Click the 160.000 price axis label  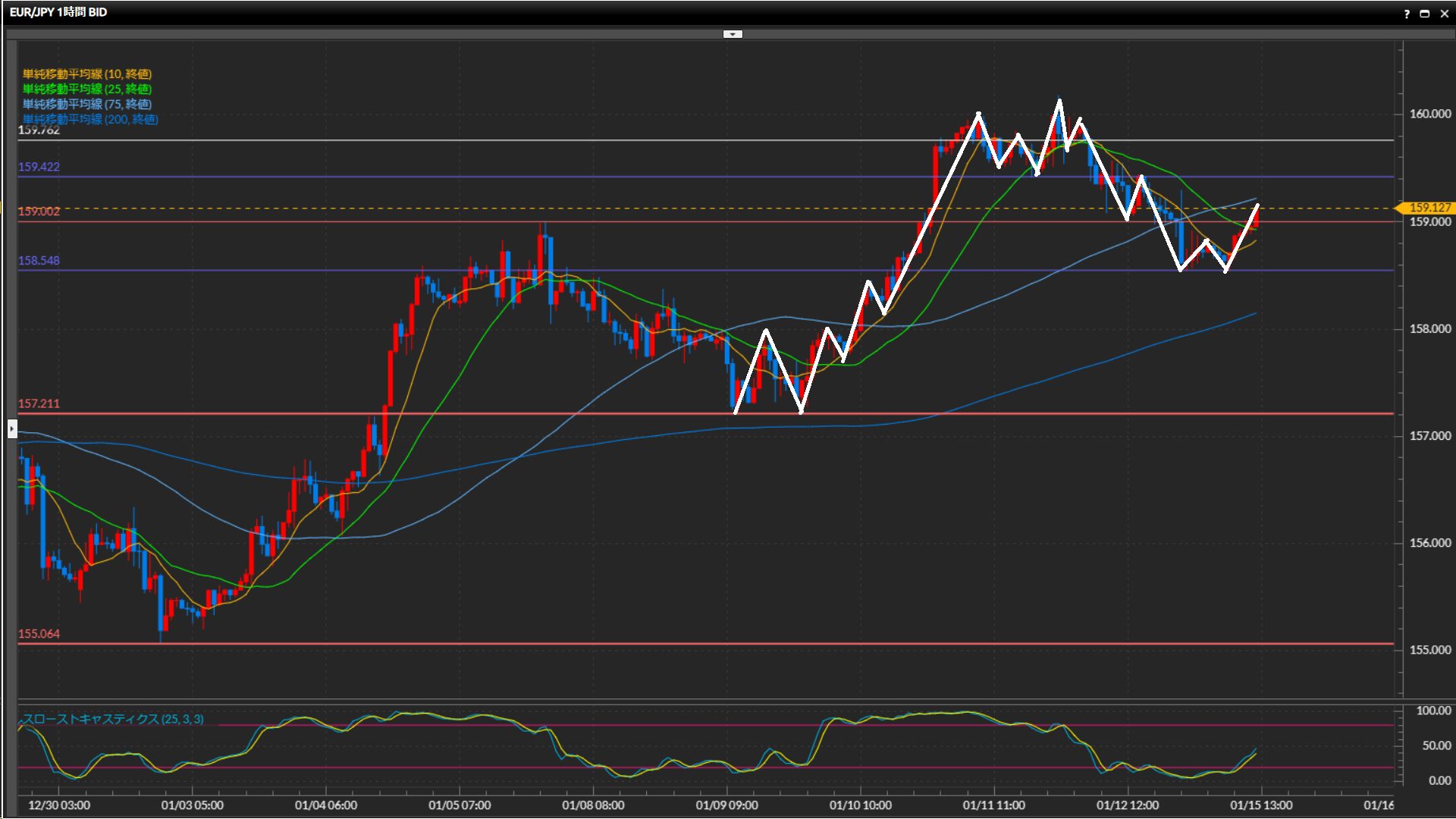1429,114
